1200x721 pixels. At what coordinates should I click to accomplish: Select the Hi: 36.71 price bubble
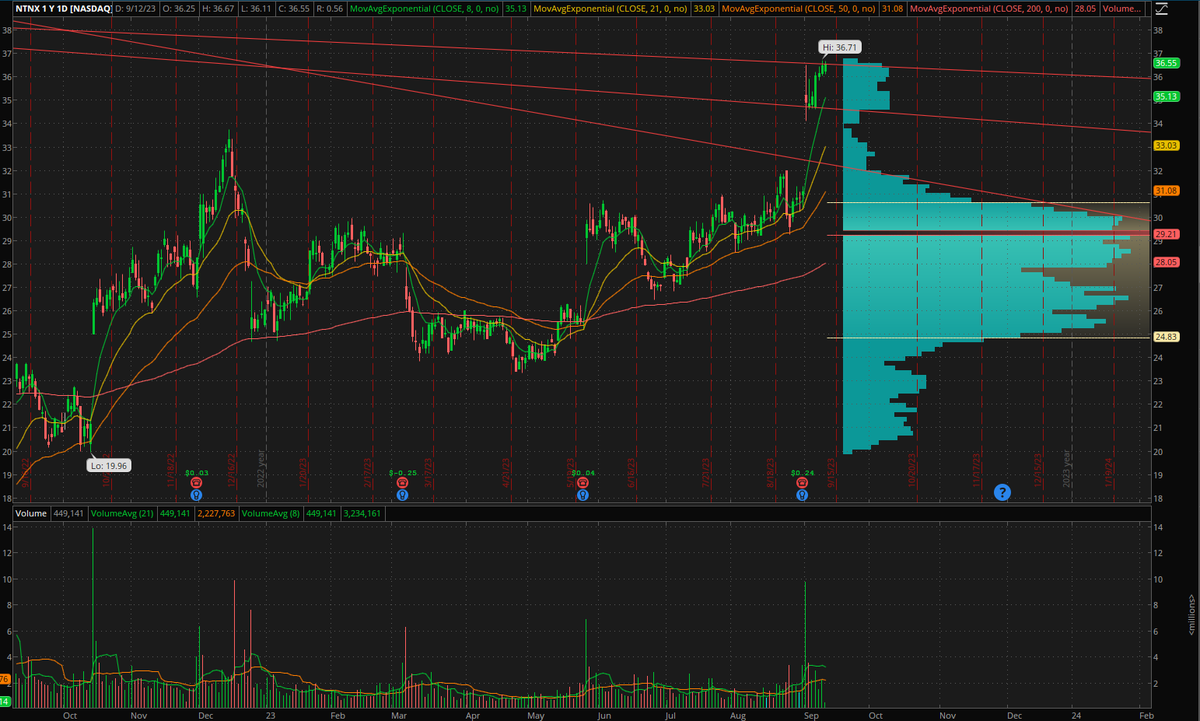pyautogui.click(x=839, y=47)
